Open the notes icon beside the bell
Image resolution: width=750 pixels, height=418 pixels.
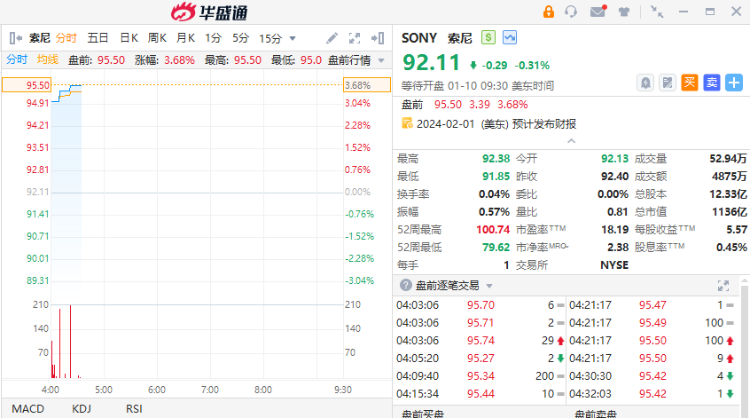coord(668,83)
